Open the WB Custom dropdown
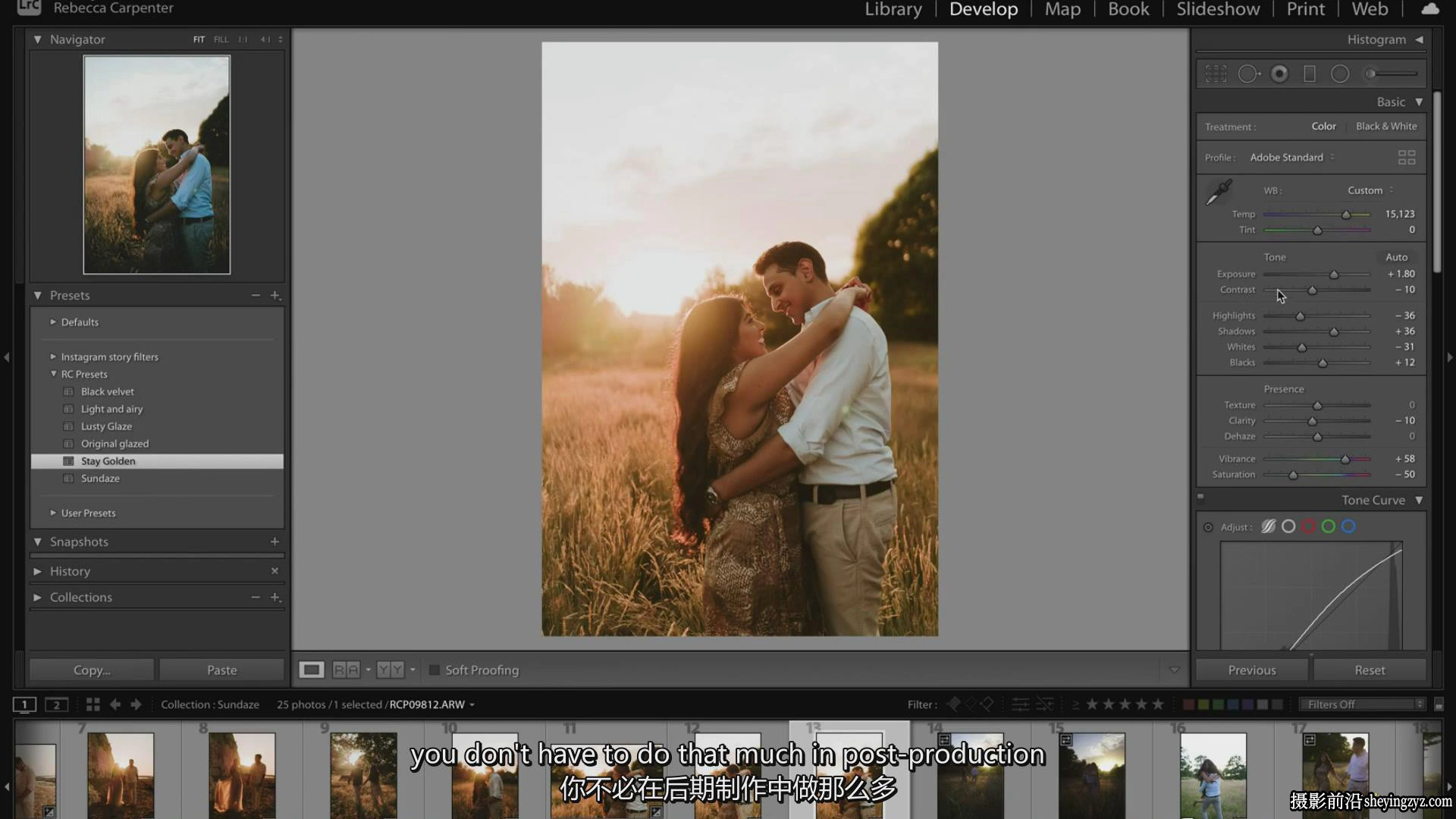1456x819 pixels. [1370, 190]
